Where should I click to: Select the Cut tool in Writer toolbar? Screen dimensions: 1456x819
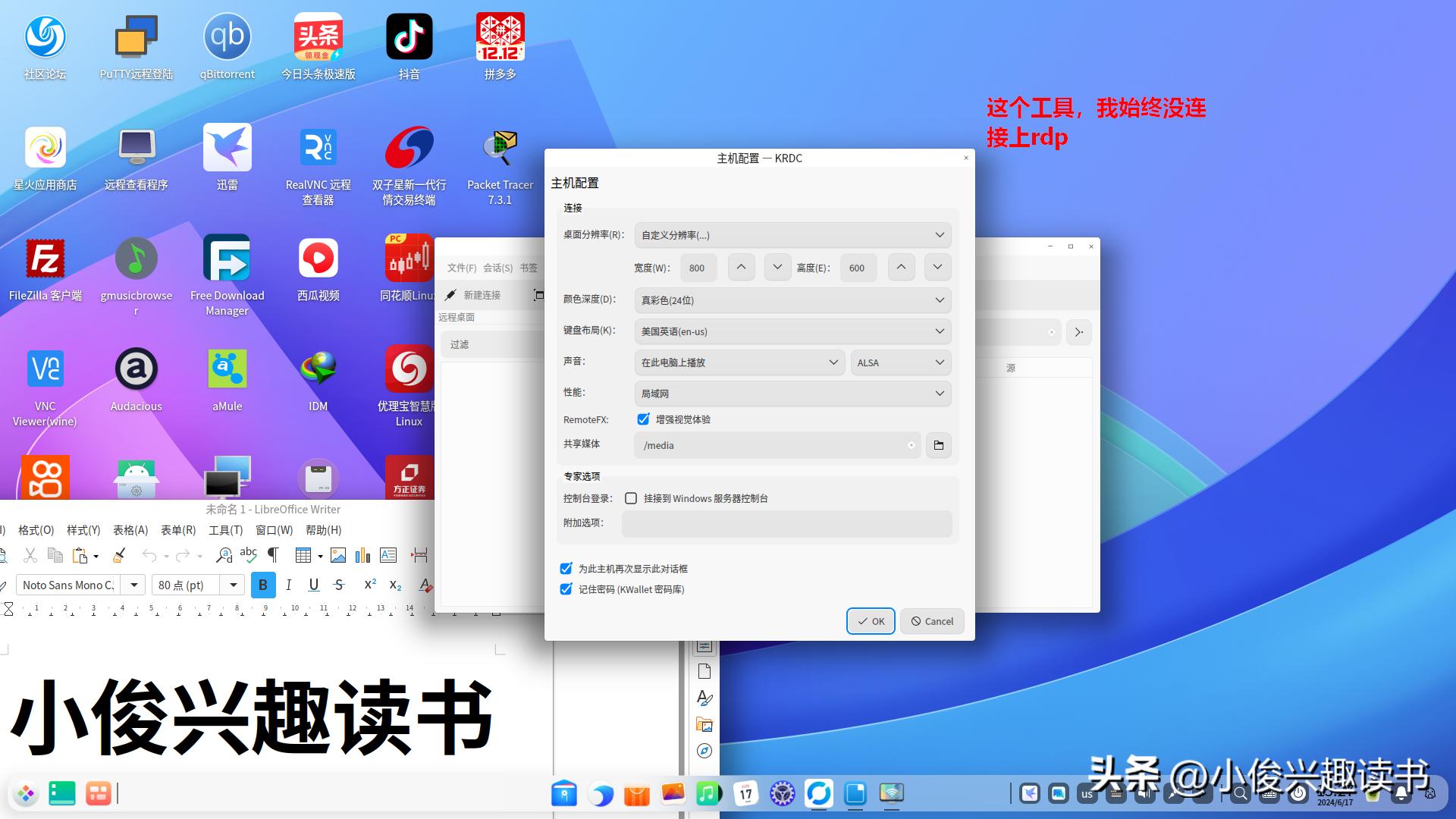[30, 555]
